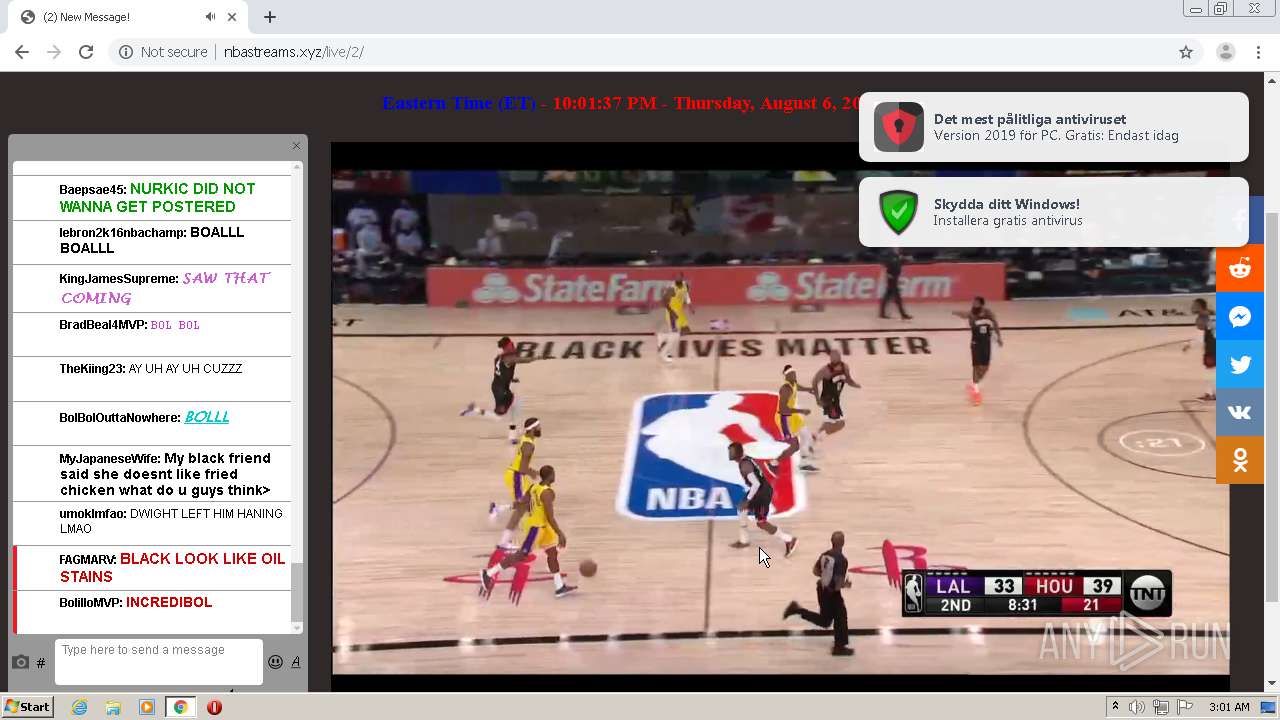Open the Windows Start menu
This screenshot has width=1280, height=720.
tap(27, 707)
